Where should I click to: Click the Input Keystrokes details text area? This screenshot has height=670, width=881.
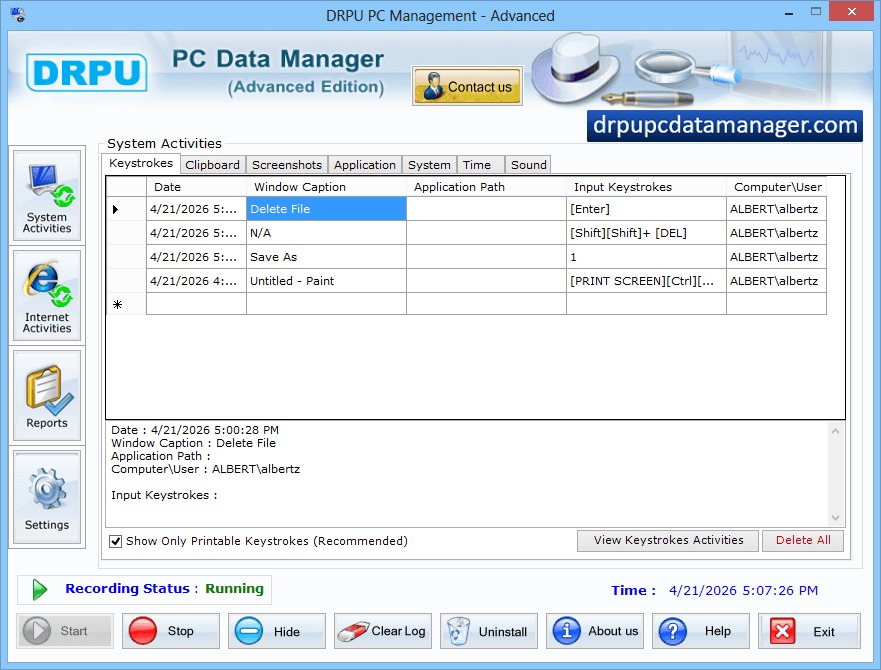tap(467, 474)
